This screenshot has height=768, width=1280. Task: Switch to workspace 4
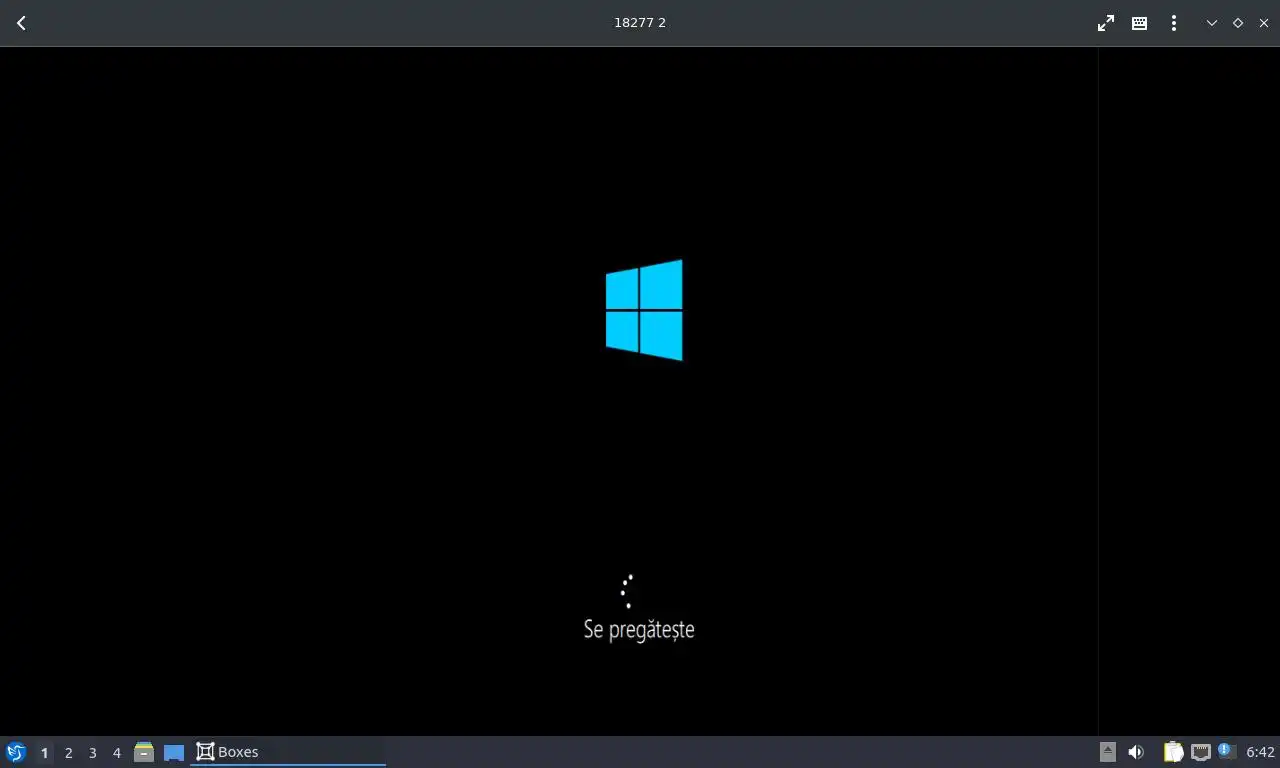(116, 753)
